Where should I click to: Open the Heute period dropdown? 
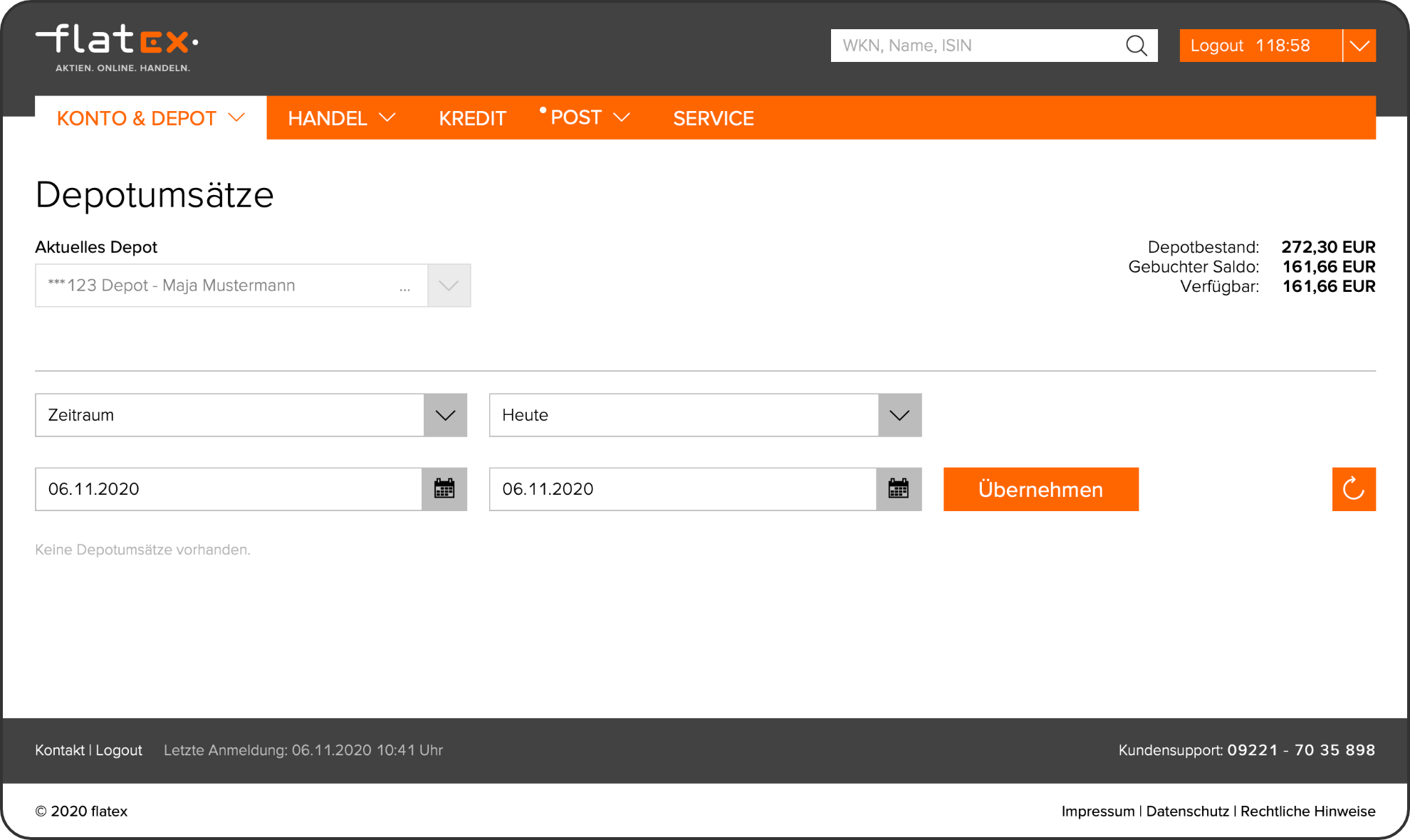tap(705, 415)
